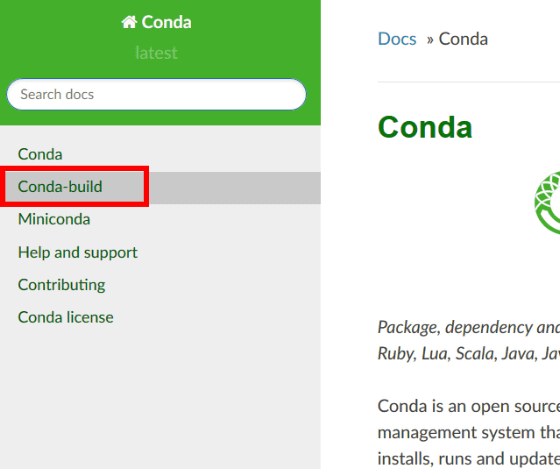The image size is (560, 469).
Task: Click the large green Conda heading
Action: [x=425, y=127]
